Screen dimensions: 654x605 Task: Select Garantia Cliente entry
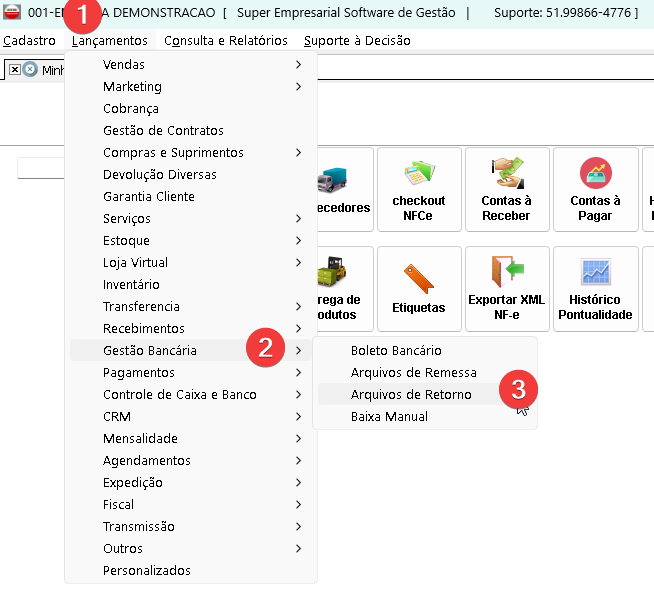click(191, 196)
